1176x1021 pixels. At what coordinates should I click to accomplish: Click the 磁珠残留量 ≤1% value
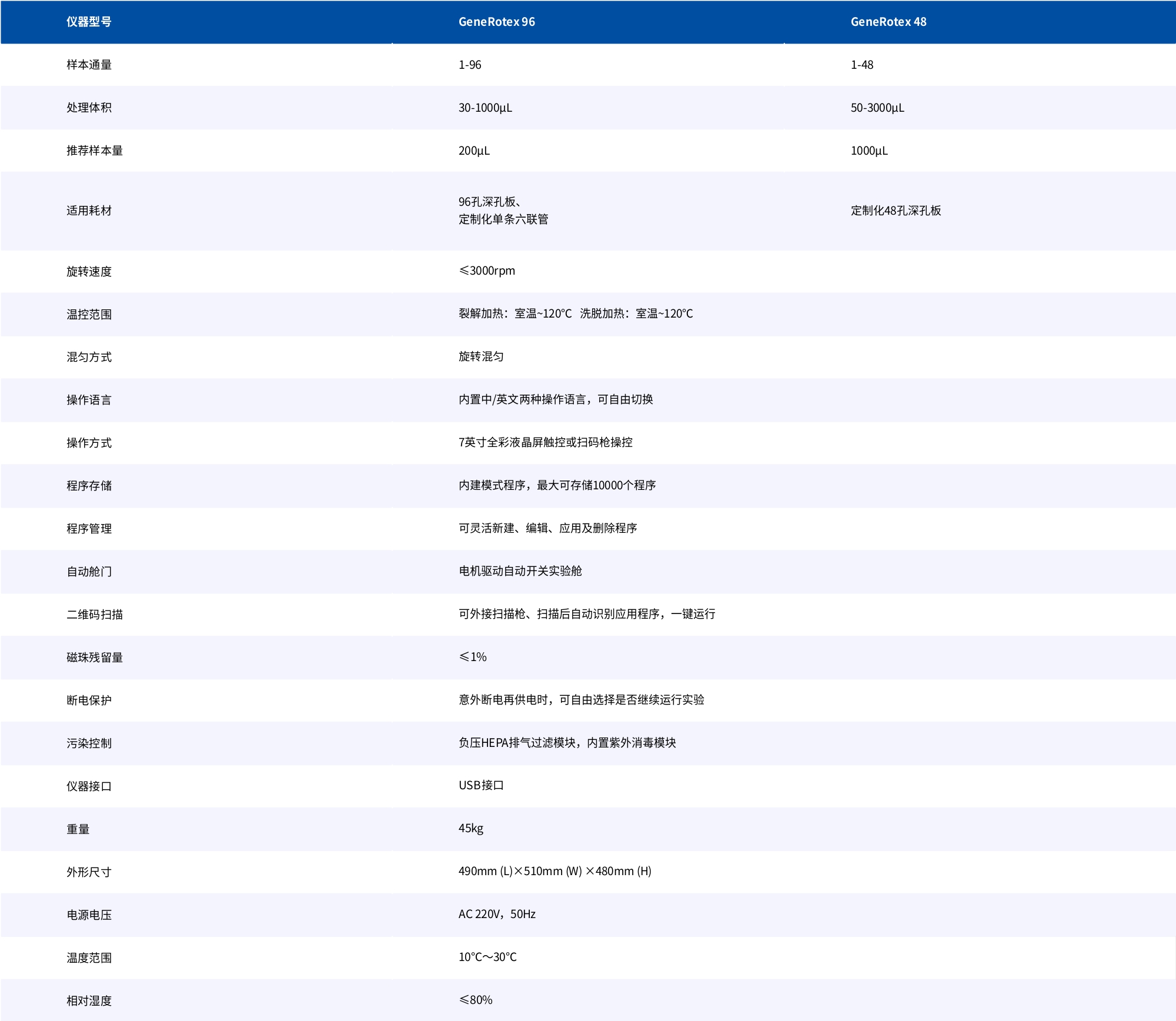[x=473, y=657]
